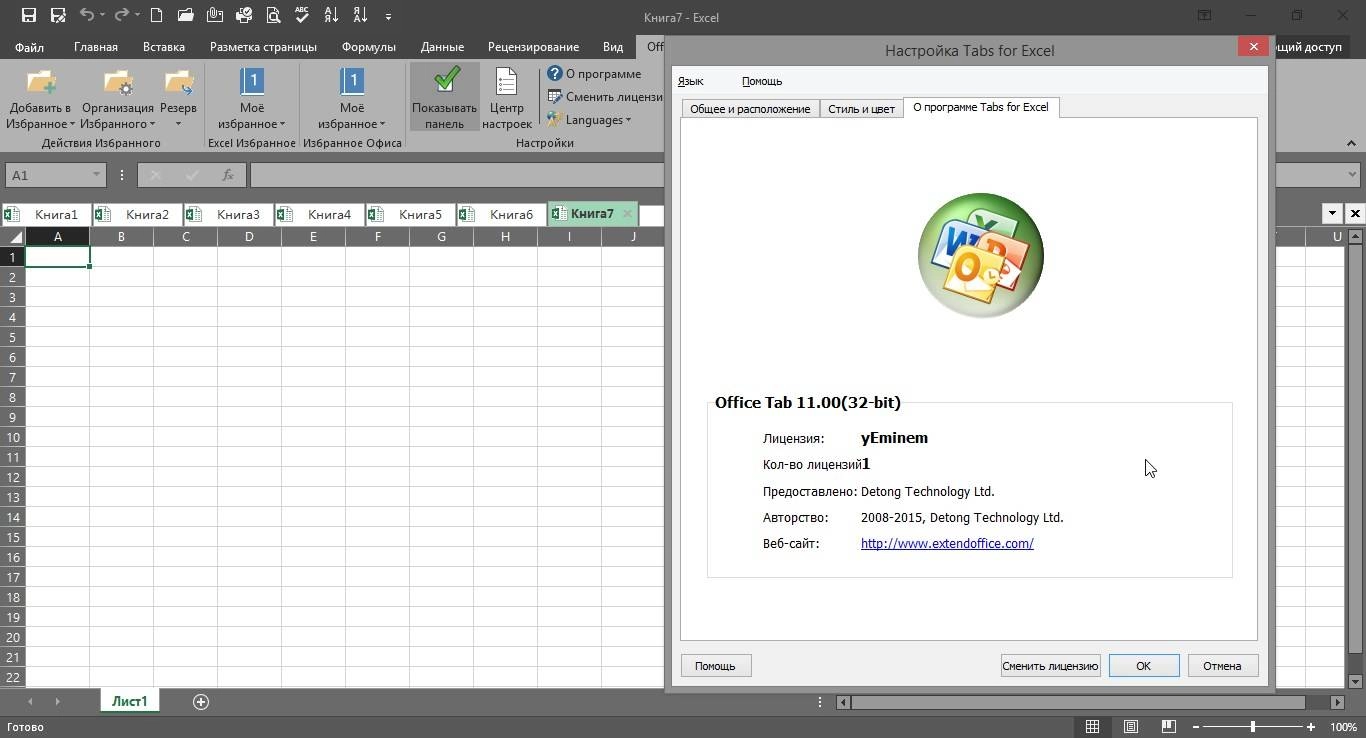The image size is (1366, 738).
Task: Click the Undo arrow icon
Action: point(86,16)
